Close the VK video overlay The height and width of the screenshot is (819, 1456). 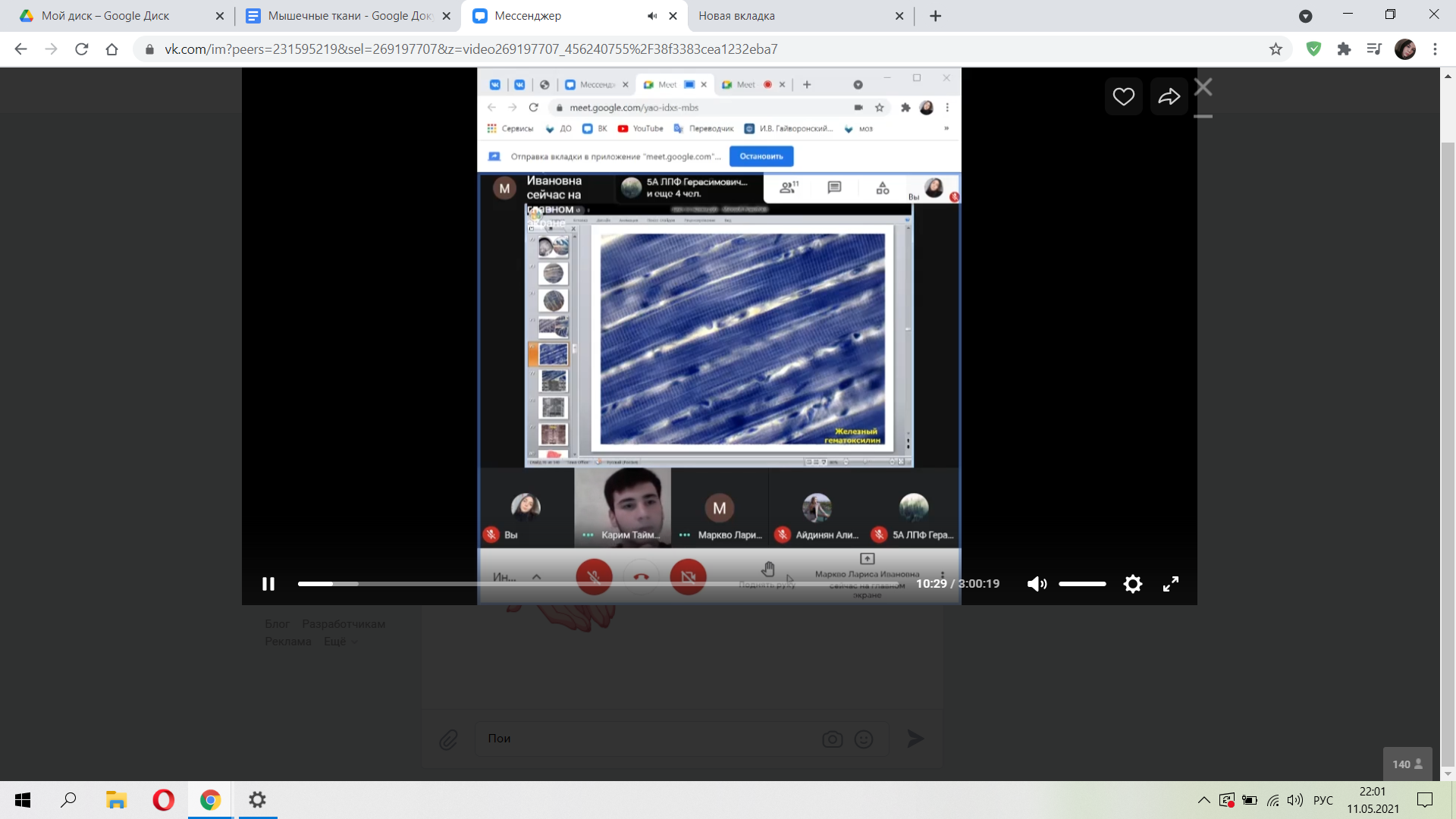(1203, 87)
